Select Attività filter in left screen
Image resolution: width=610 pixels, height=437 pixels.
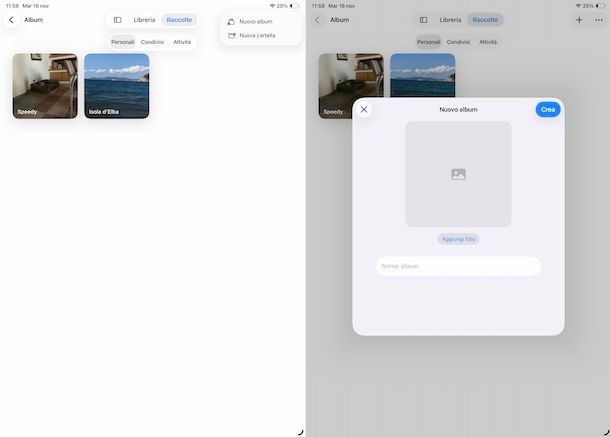182,42
